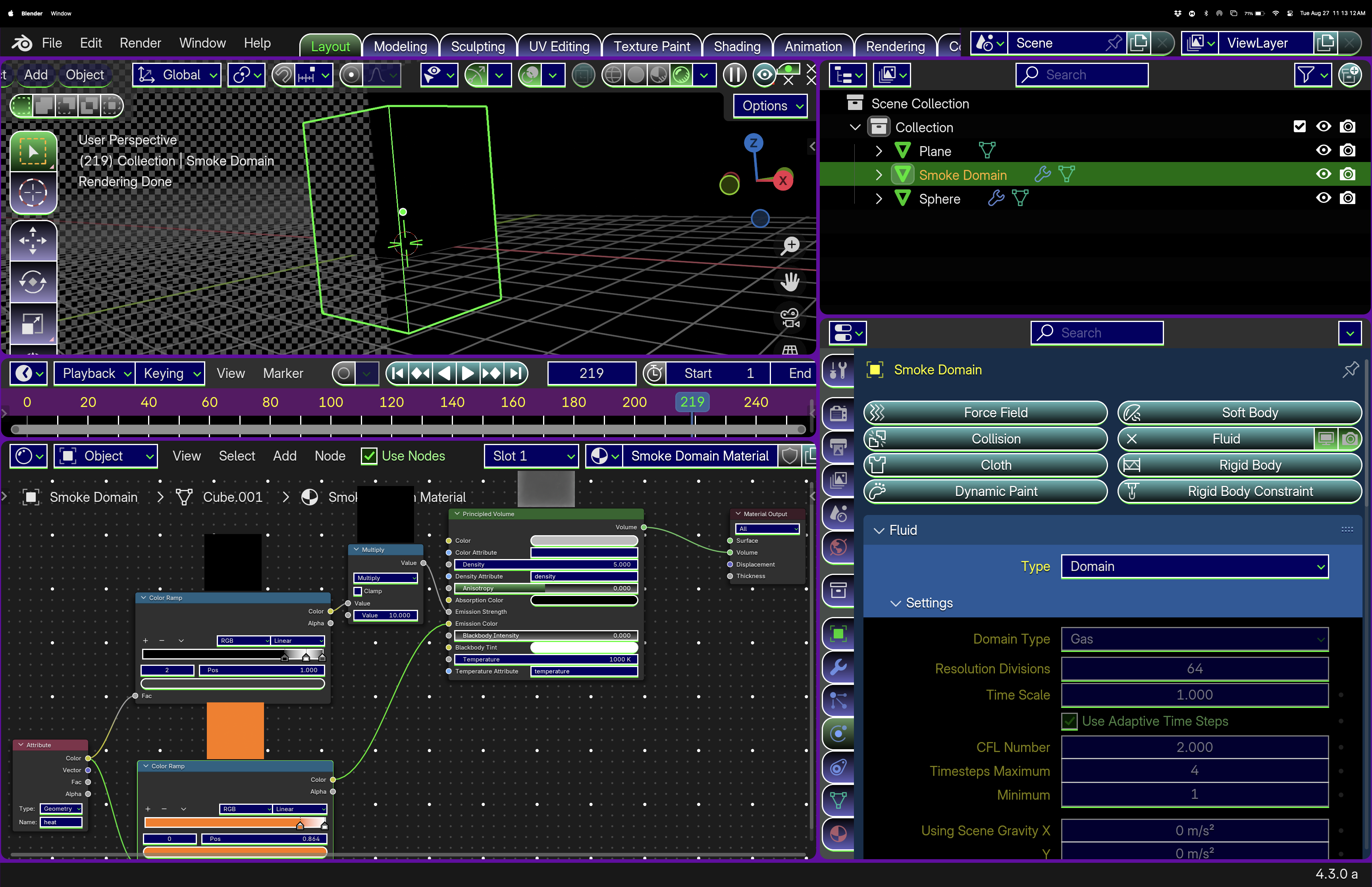The image size is (1372, 887).
Task: Enable Force Field physics
Action: click(x=985, y=413)
